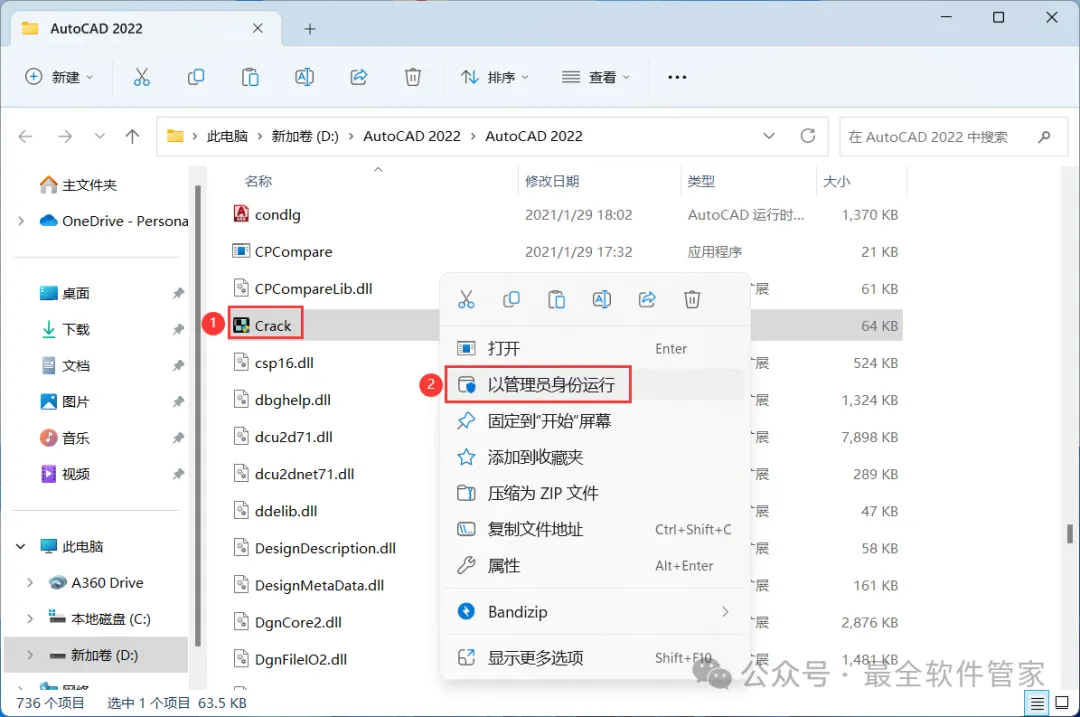The image size is (1080, 717).
Task: Choose 压缩为 ZIP 文件
Action: pyautogui.click(x=594, y=493)
